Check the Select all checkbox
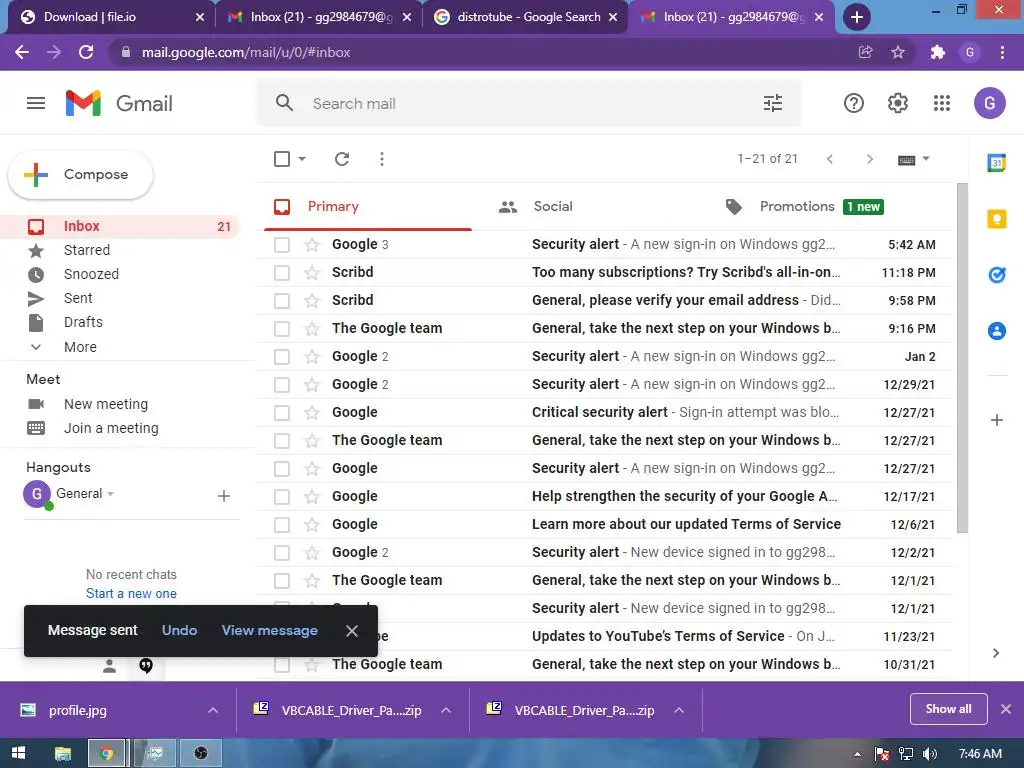This screenshot has height=768, width=1024. click(282, 159)
